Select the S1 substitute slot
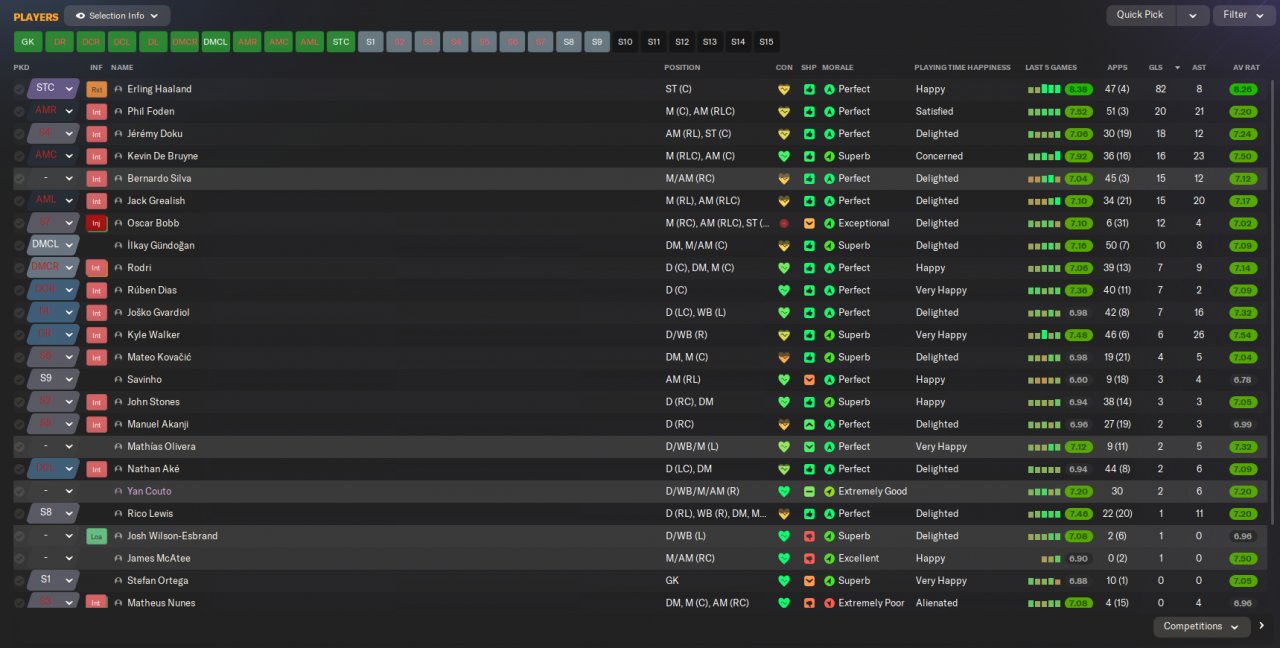Screen dimensions: 1280x648 click(371, 42)
